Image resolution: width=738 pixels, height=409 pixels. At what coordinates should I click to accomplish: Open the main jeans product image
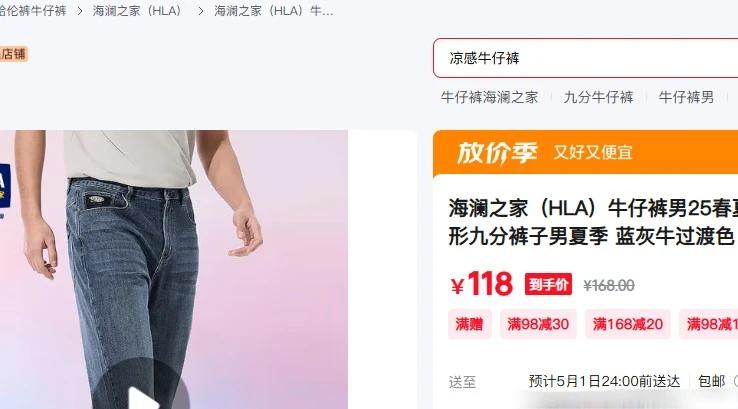[174, 269]
